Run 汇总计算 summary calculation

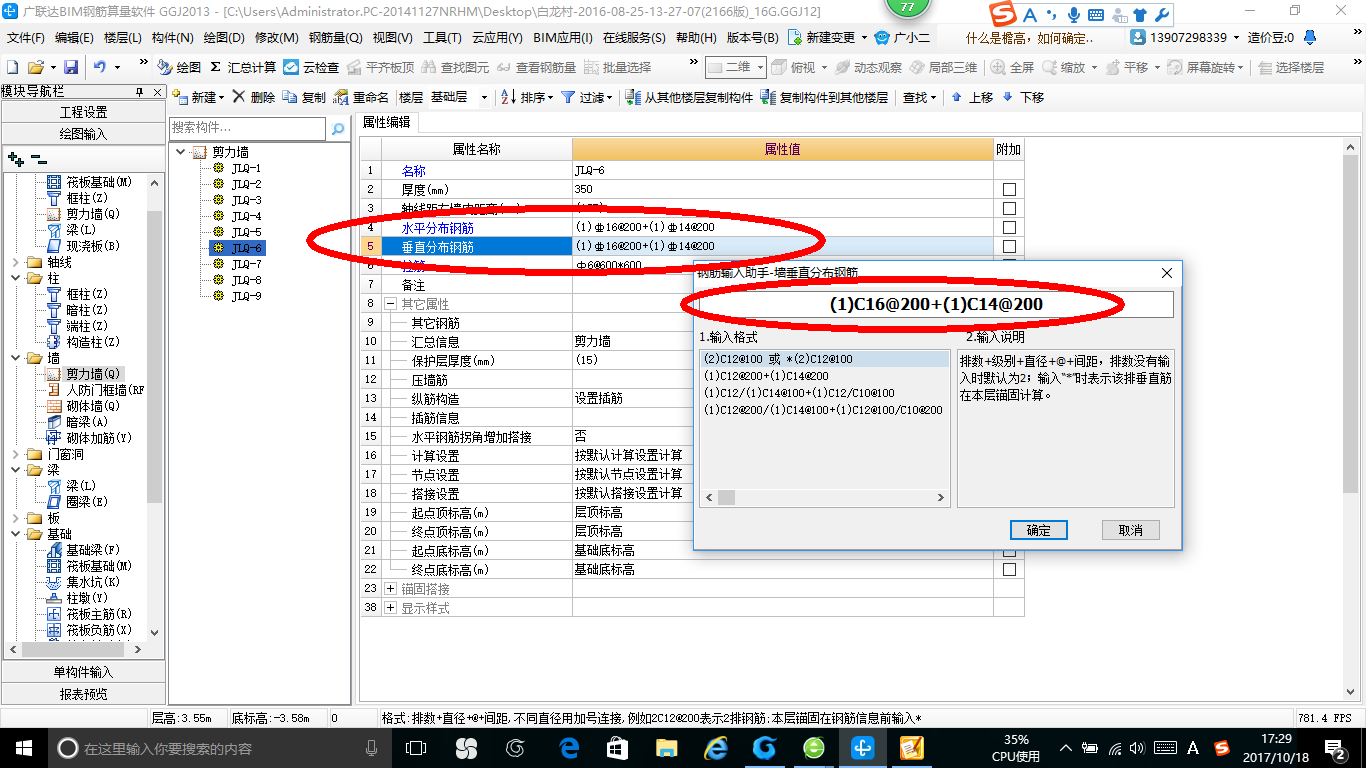pos(243,67)
